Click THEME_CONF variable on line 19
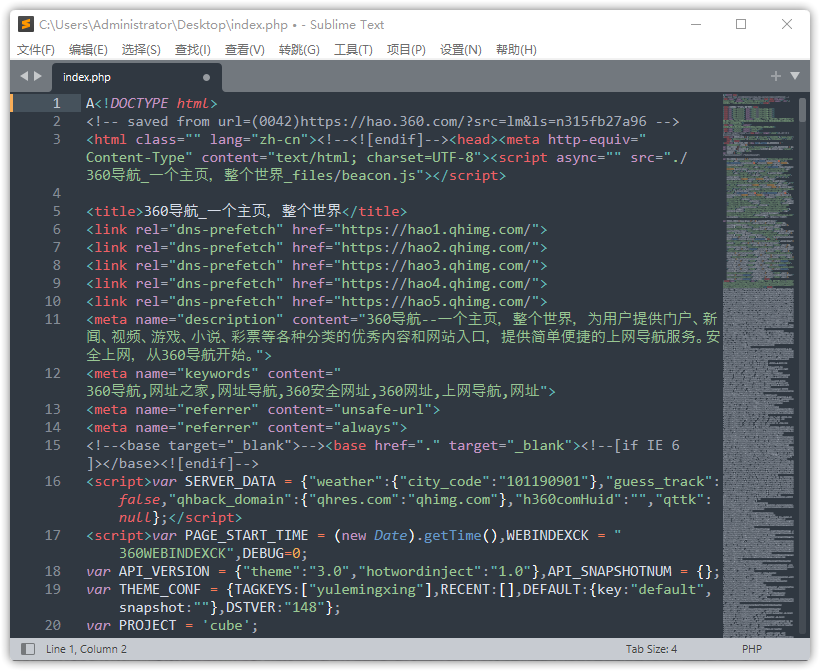Screen dimensions: 820x671 pyautogui.click(x=160, y=589)
